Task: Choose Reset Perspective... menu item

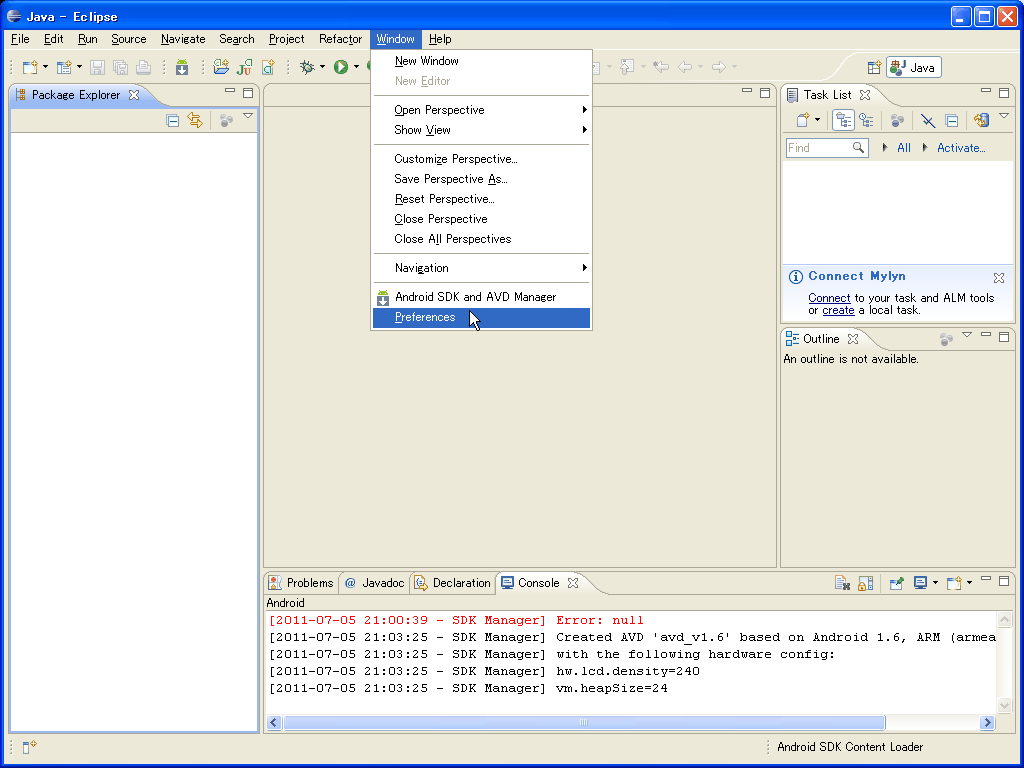Action: [481, 199]
